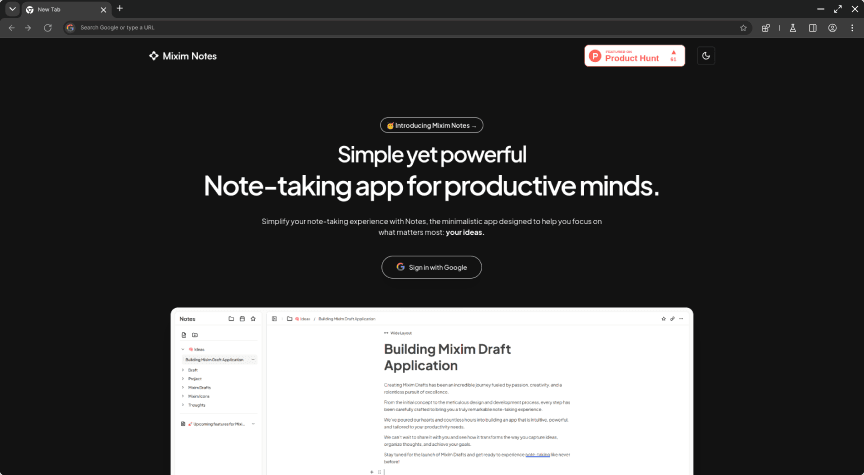The image size is (864, 475).
Task: Click the new folder icon in preview sidebar
Action: point(195,335)
